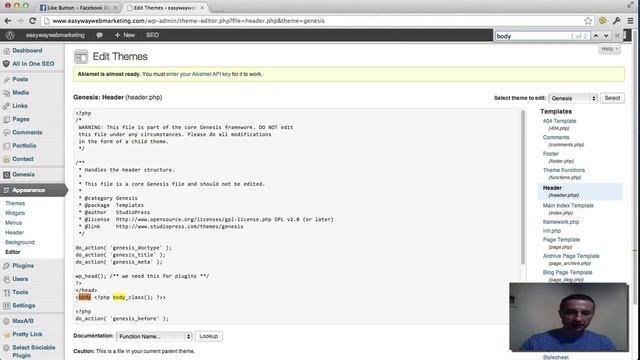Open the init.php file

point(552,231)
